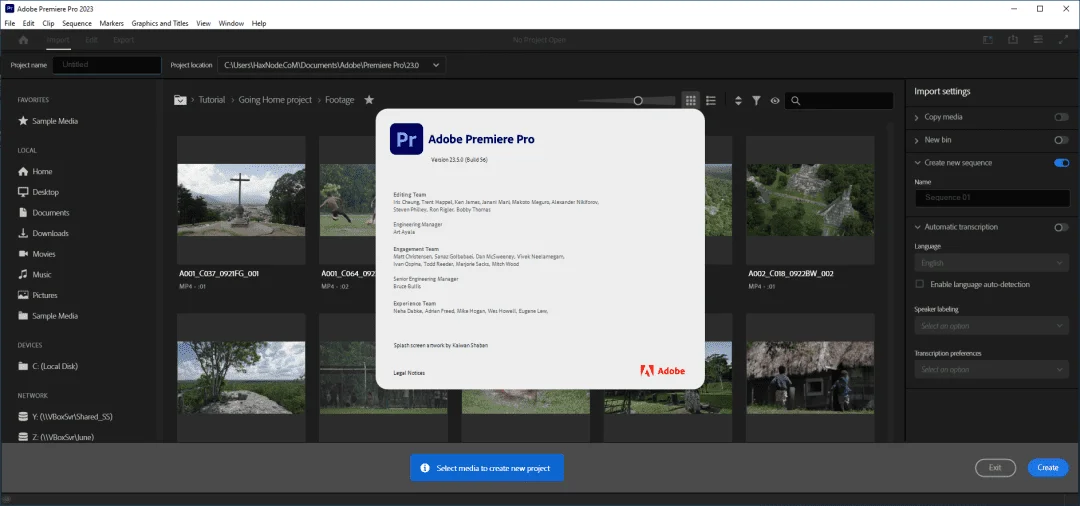Switch to list view
1080x506 pixels.
click(711, 101)
